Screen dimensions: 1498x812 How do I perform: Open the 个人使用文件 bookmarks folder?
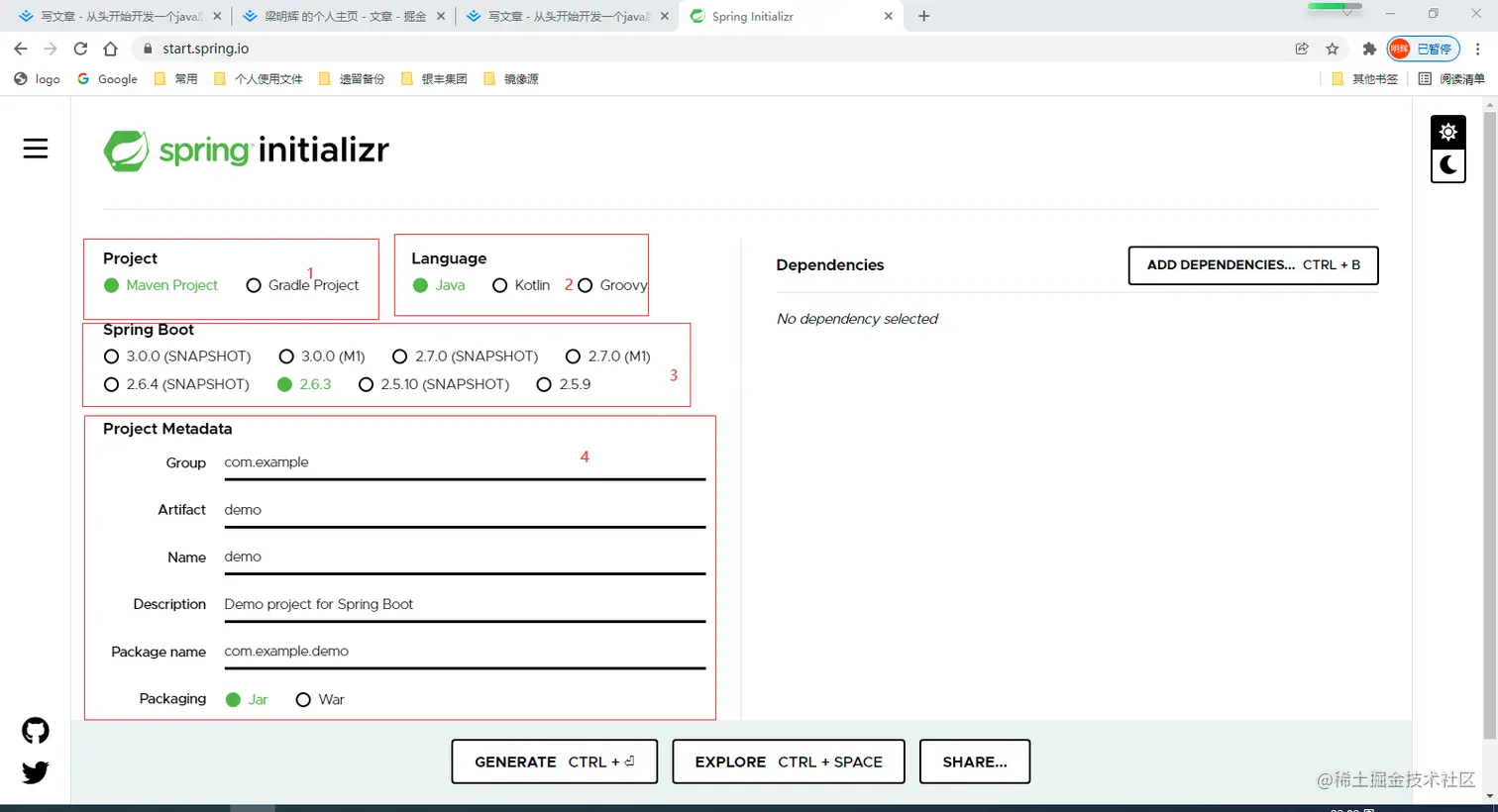(259, 79)
